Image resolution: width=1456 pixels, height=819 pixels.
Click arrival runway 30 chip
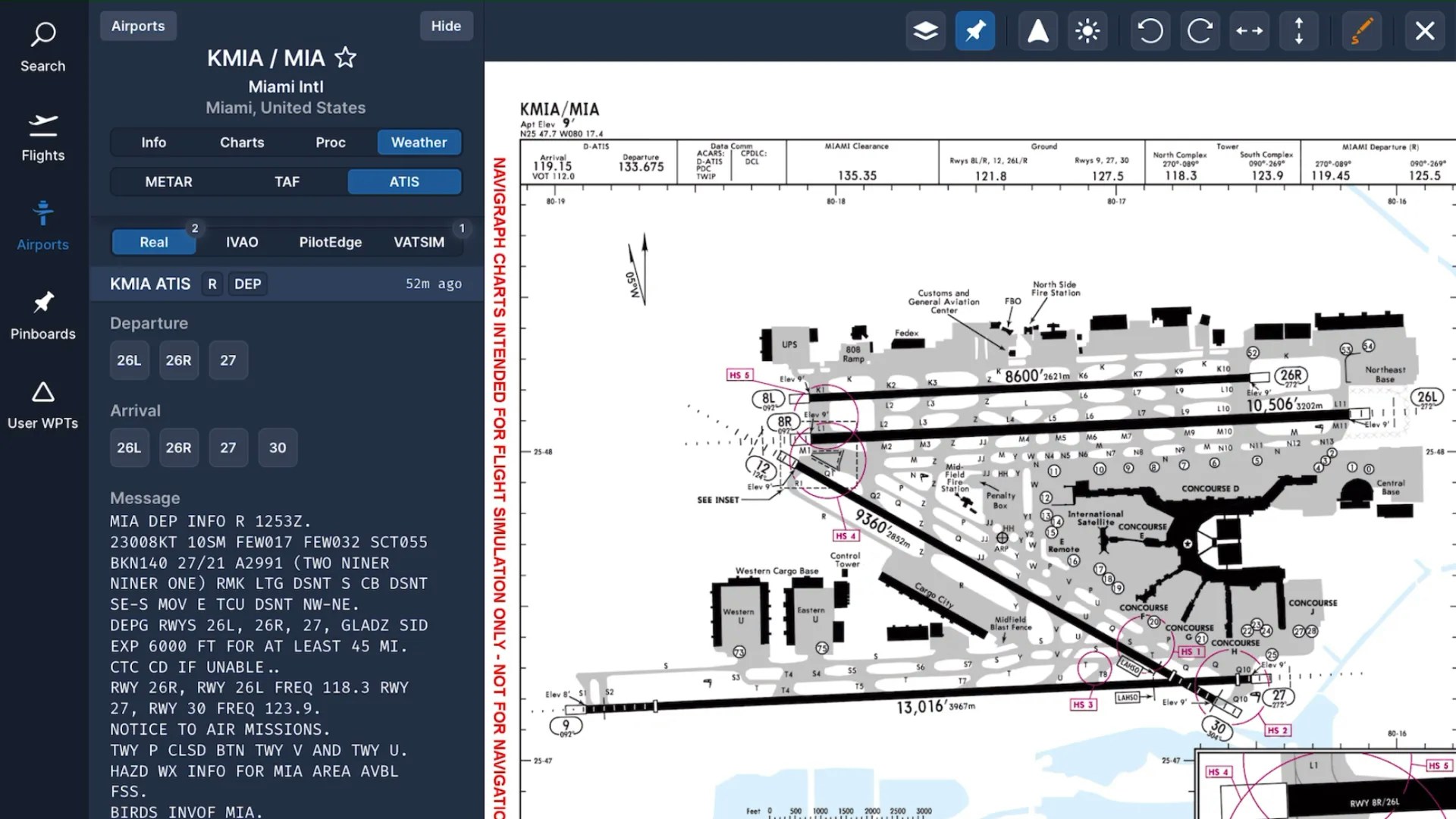278,447
